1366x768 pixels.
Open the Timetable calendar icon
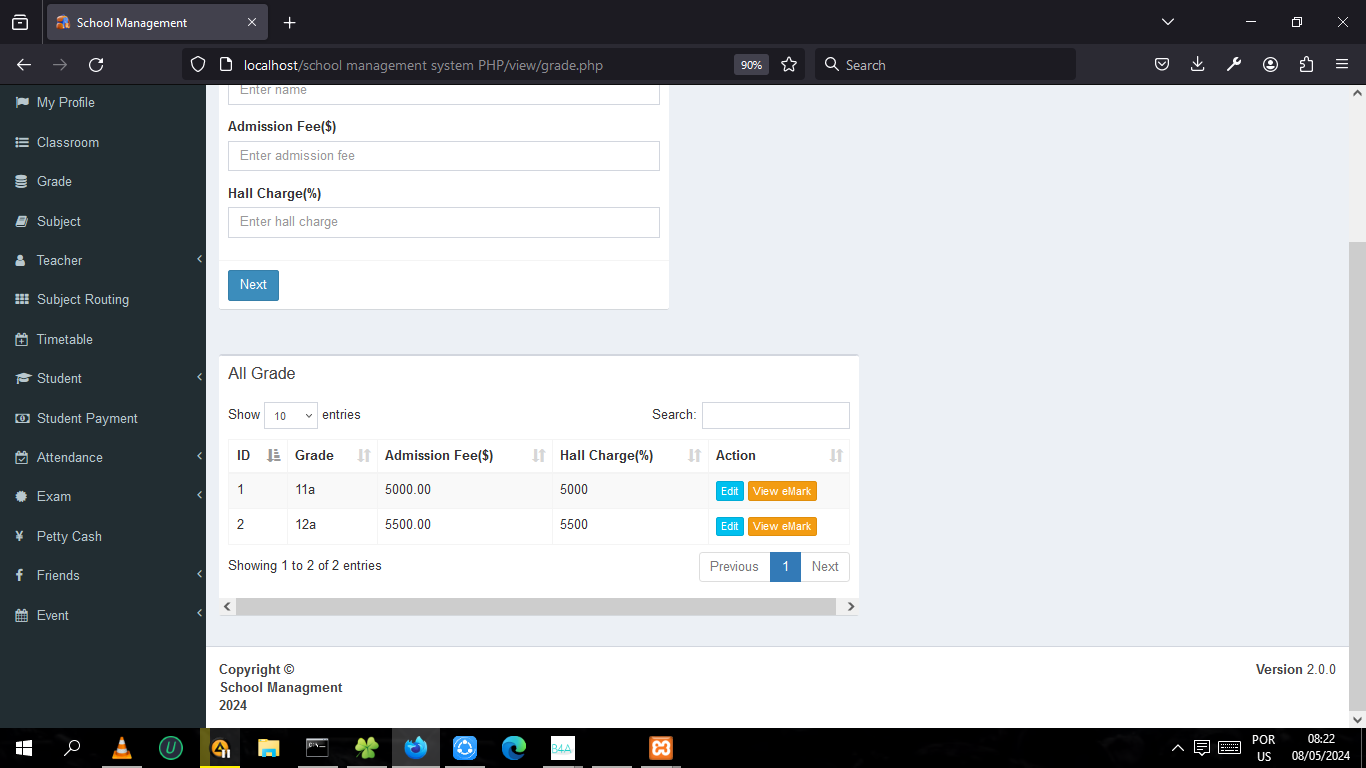22,339
